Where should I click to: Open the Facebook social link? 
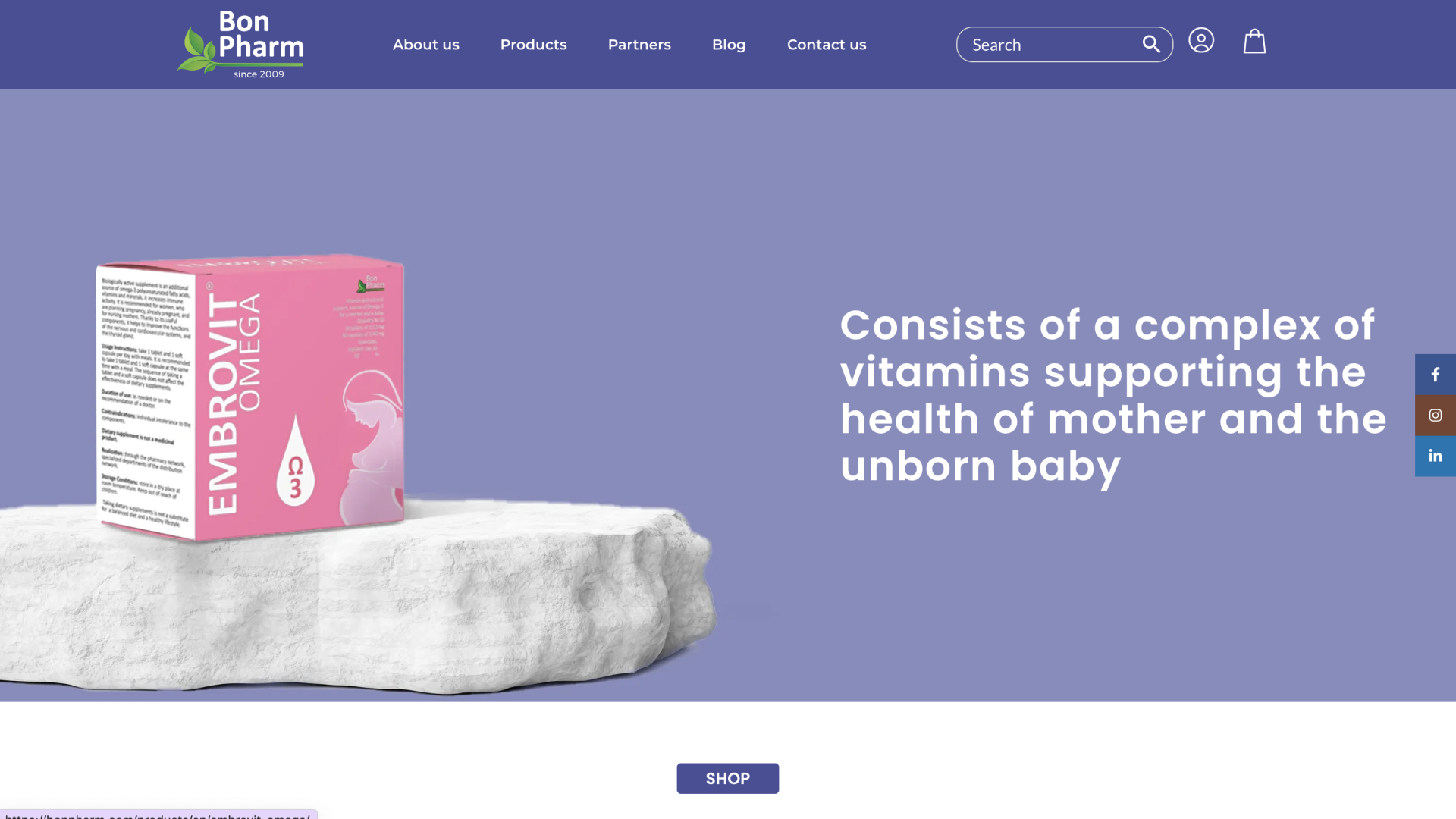[1436, 375]
